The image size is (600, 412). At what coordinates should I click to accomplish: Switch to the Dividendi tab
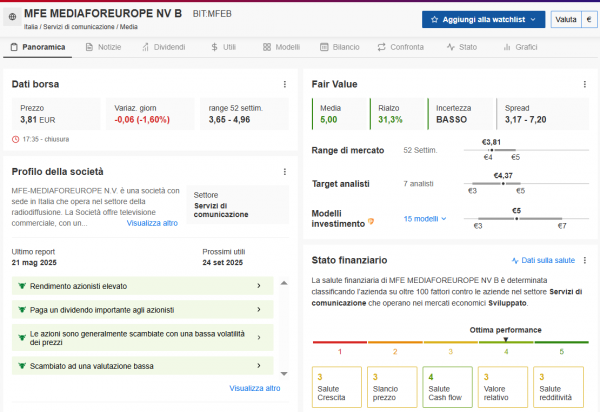tap(164, 47)
